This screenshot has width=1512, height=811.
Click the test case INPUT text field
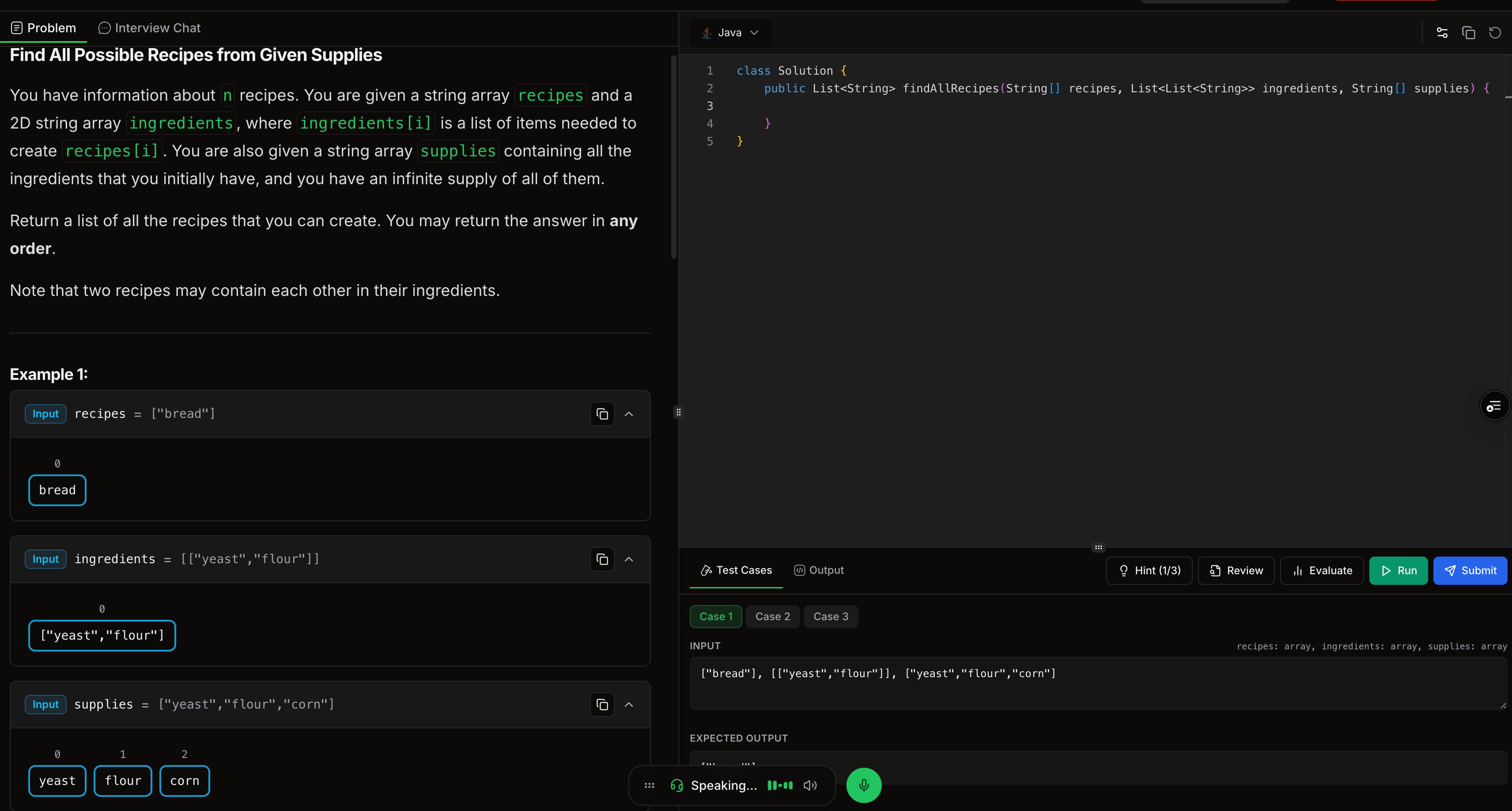coord(1098,683)
